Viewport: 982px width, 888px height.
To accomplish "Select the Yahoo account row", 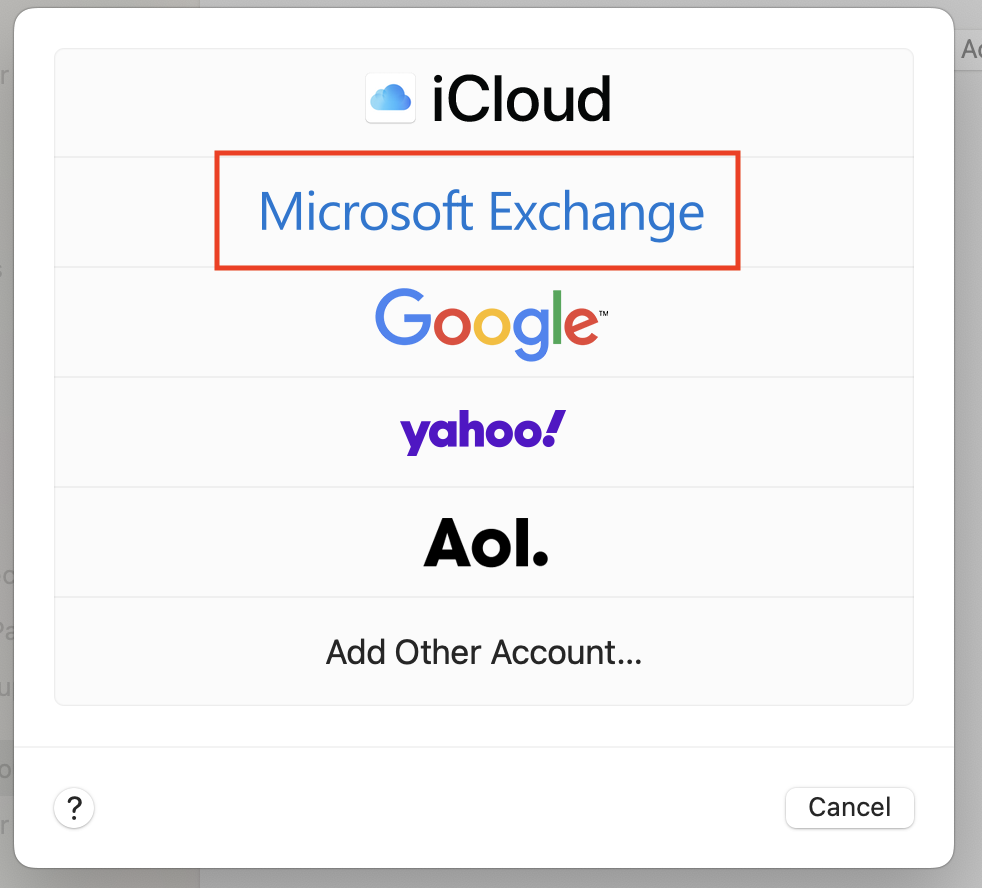I will pyautogui.click(x=483, y=432).
